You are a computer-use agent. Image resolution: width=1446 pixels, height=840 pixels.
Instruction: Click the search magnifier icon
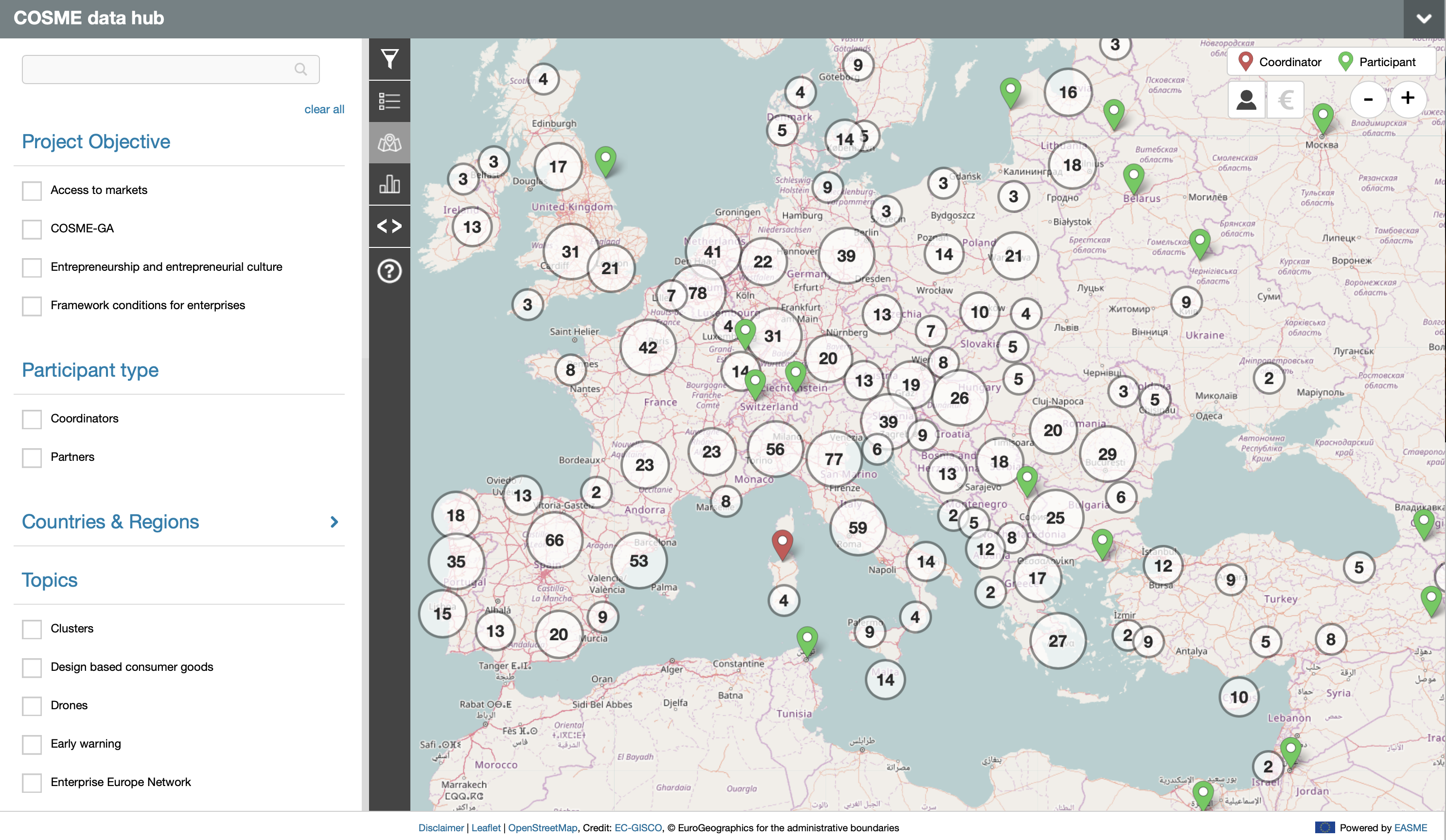(x=300, y=70)
